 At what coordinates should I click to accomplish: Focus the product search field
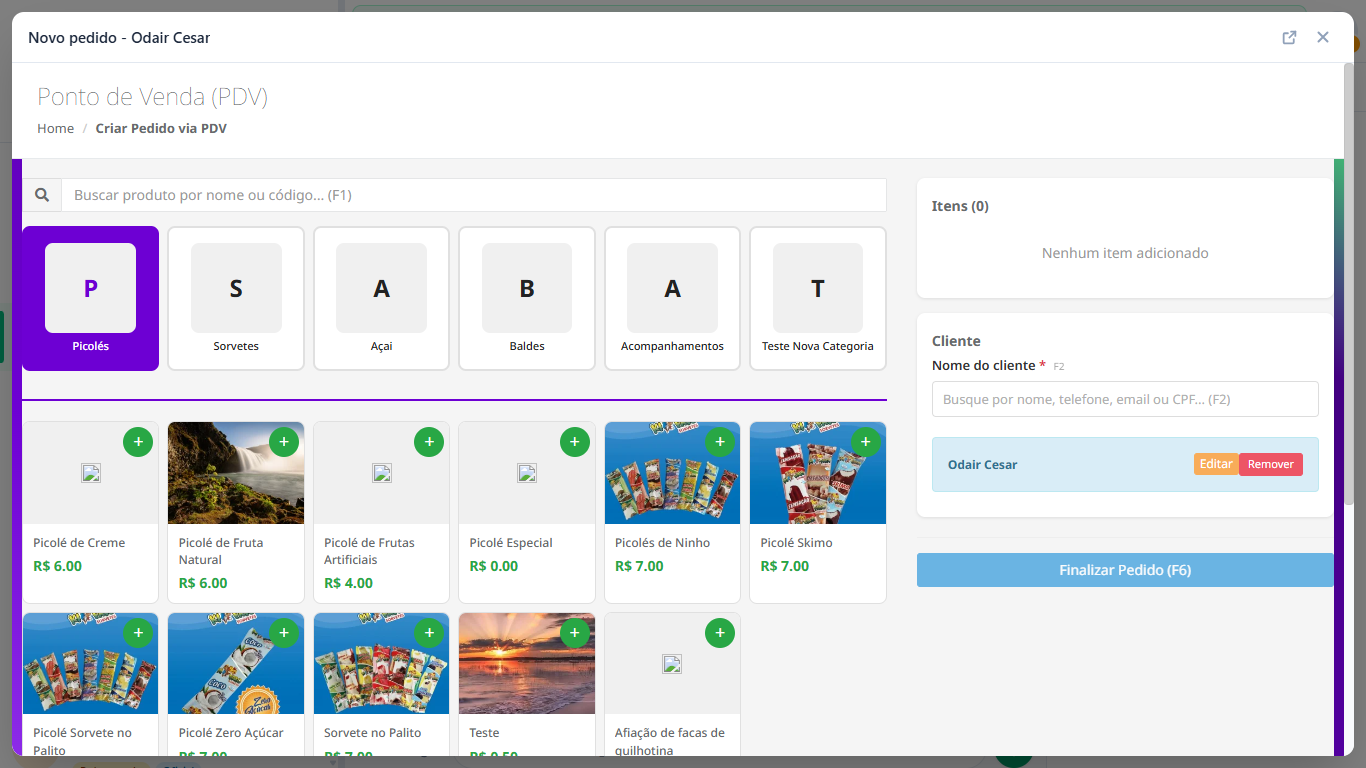(474, 195)
